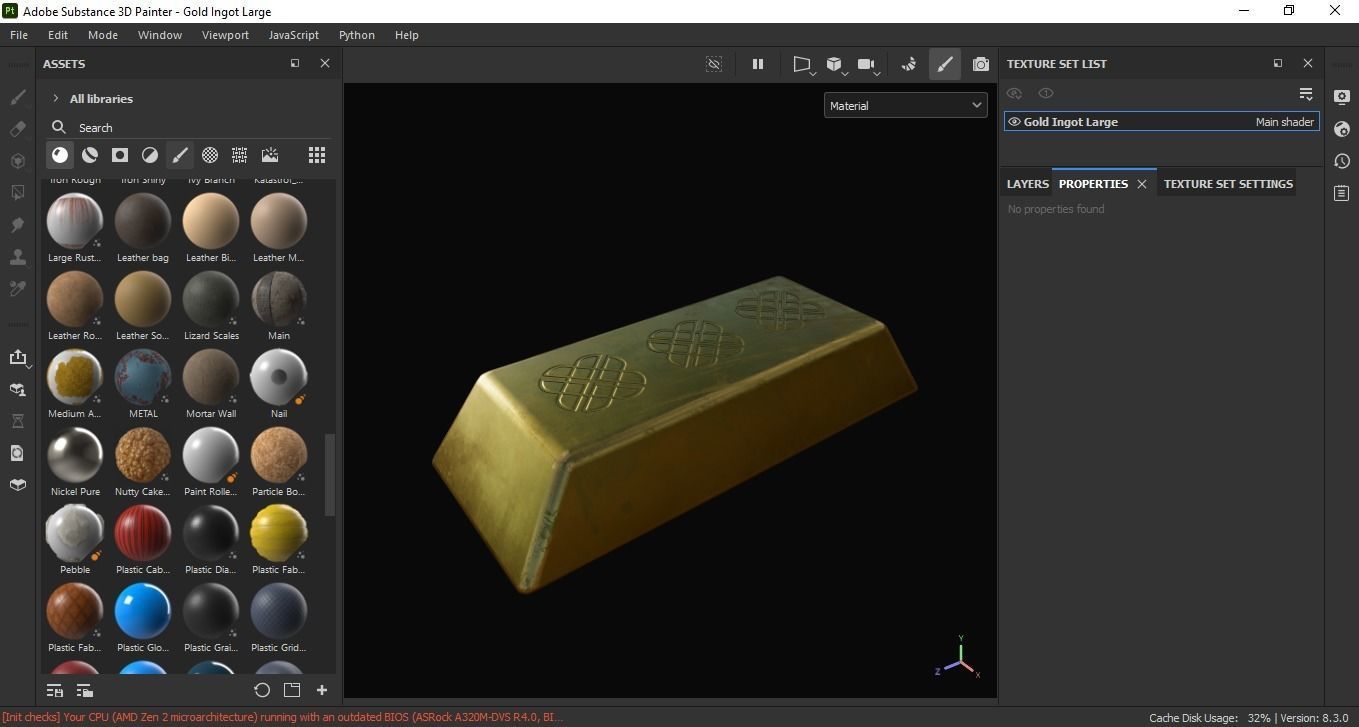1359x727 pixels.
Task: Click the folder icon at assets panel bottom
Action: point(292,690)
